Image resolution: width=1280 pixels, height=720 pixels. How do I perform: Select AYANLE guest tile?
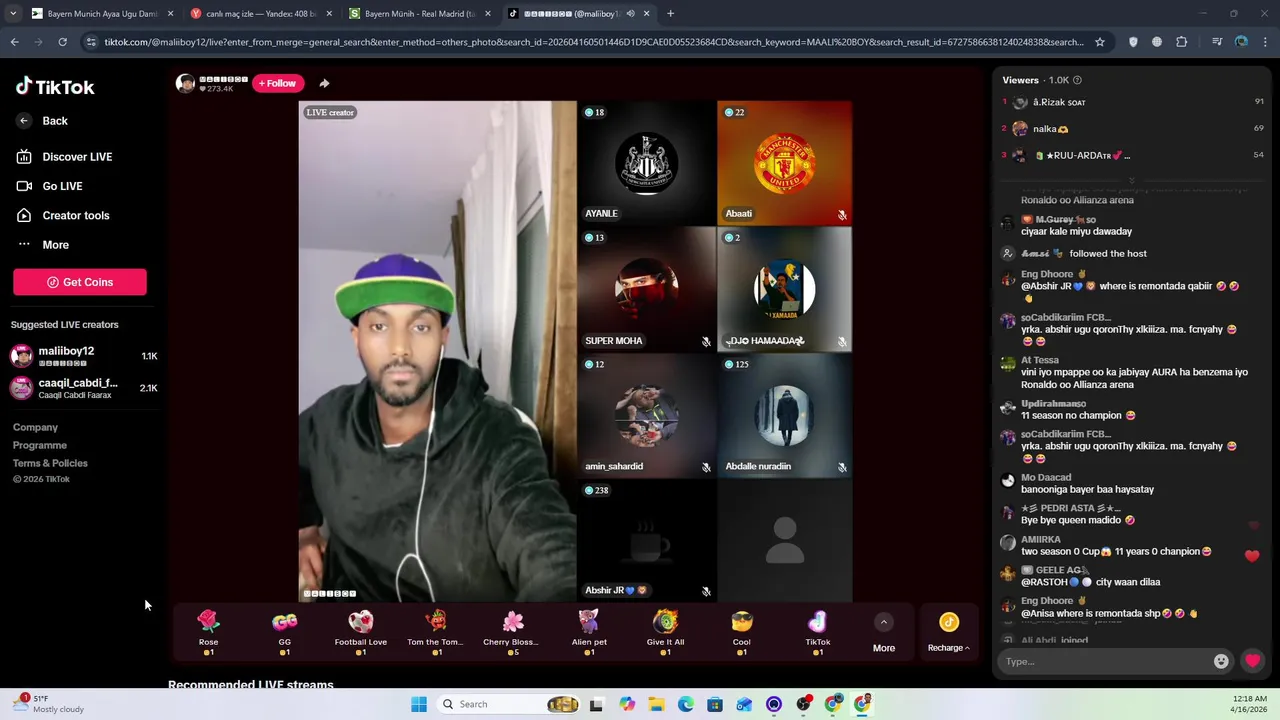point(646,162)
